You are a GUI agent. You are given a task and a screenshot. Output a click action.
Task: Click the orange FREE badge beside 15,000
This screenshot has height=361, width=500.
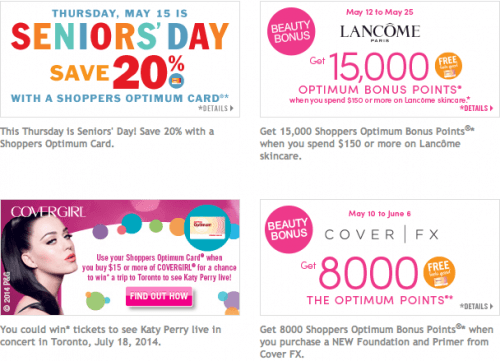448,66
